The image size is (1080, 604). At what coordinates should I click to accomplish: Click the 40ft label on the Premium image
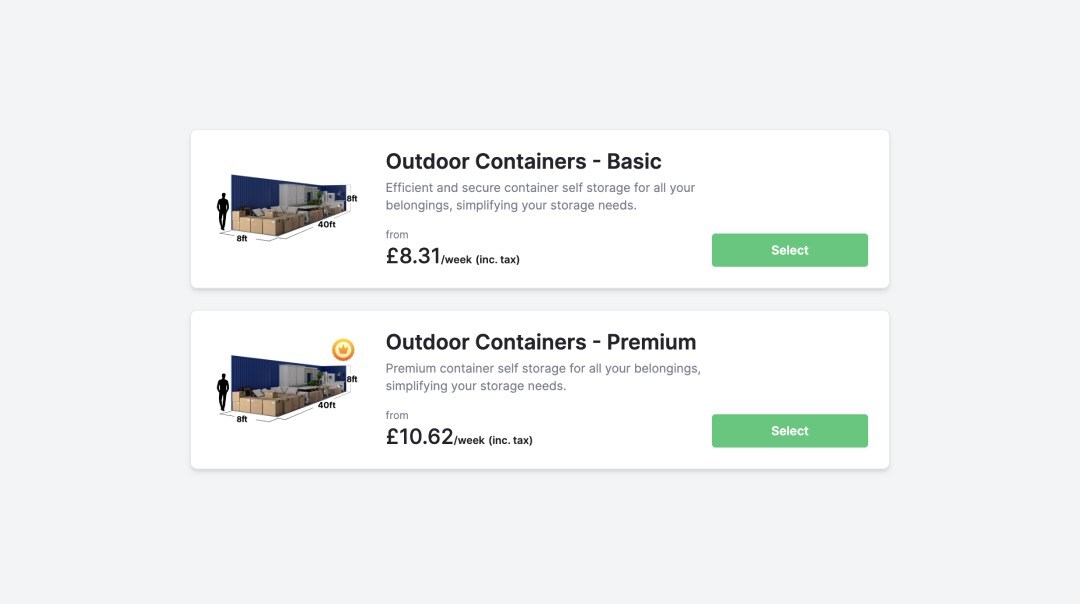[x=326, y=405]
